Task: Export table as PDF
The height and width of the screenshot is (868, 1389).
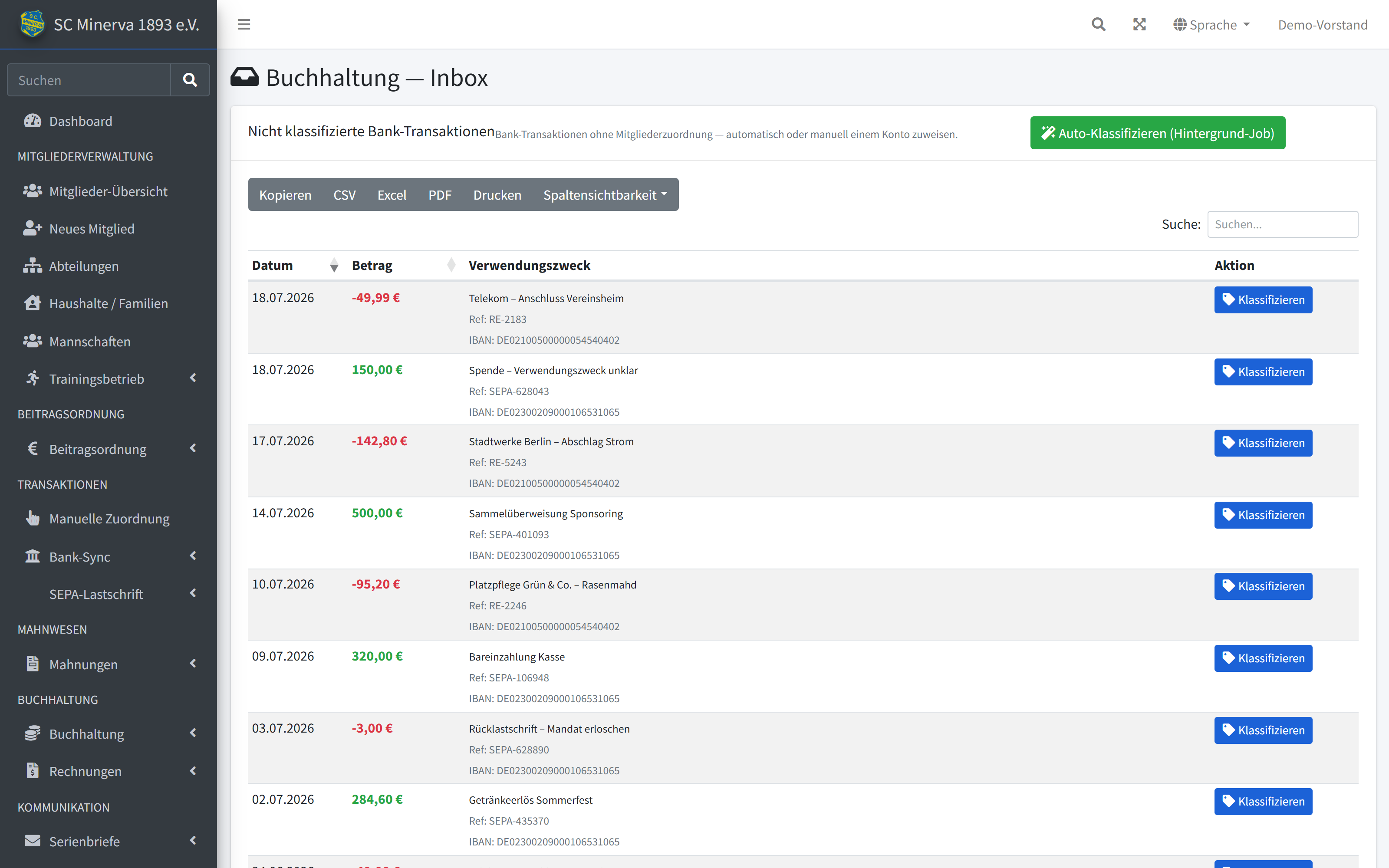Action: 440,194
